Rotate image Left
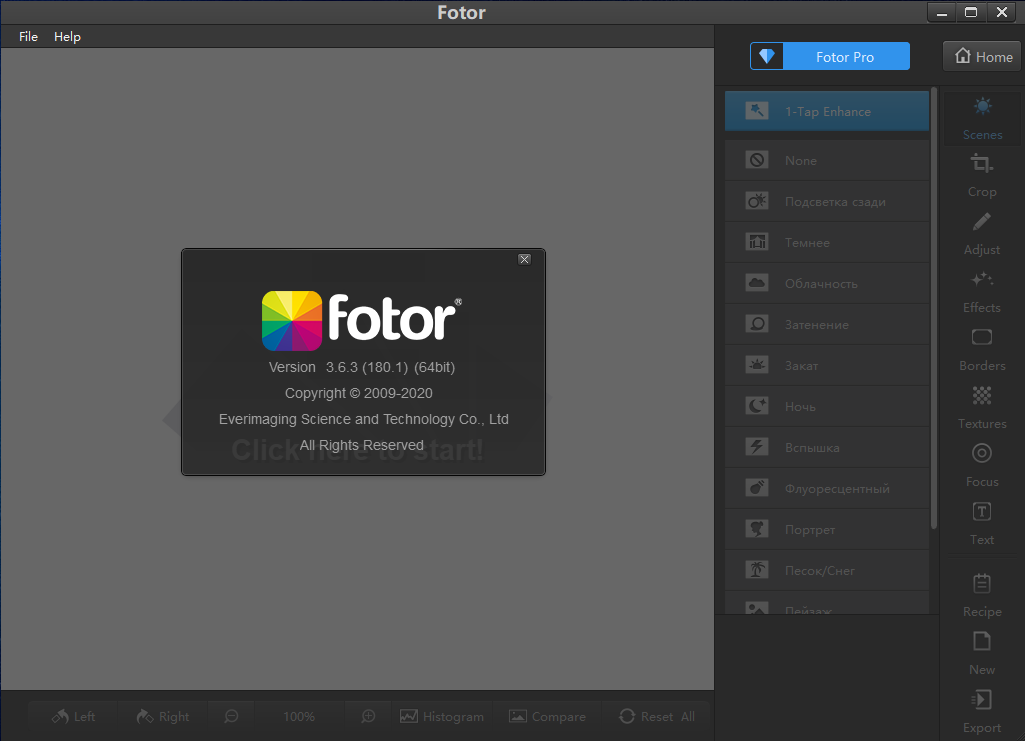The image size is (1025, 741). [x=73, y=716]
